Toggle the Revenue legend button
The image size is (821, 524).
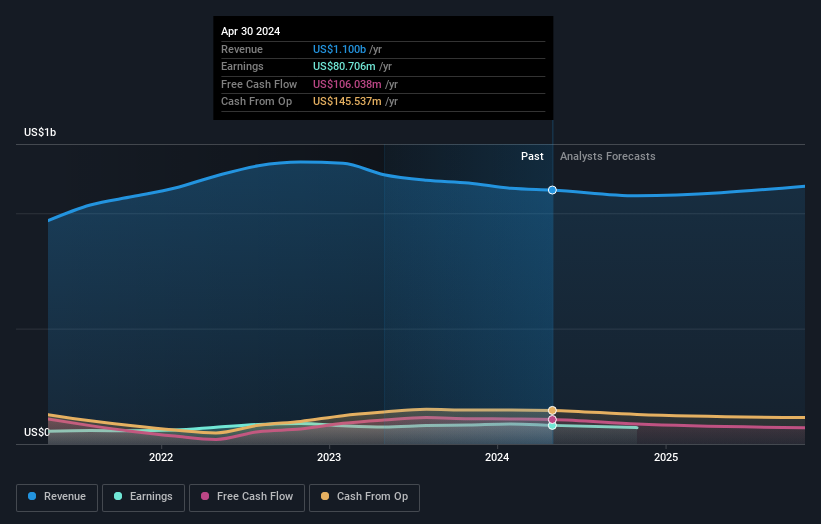[x=57, y=497]
